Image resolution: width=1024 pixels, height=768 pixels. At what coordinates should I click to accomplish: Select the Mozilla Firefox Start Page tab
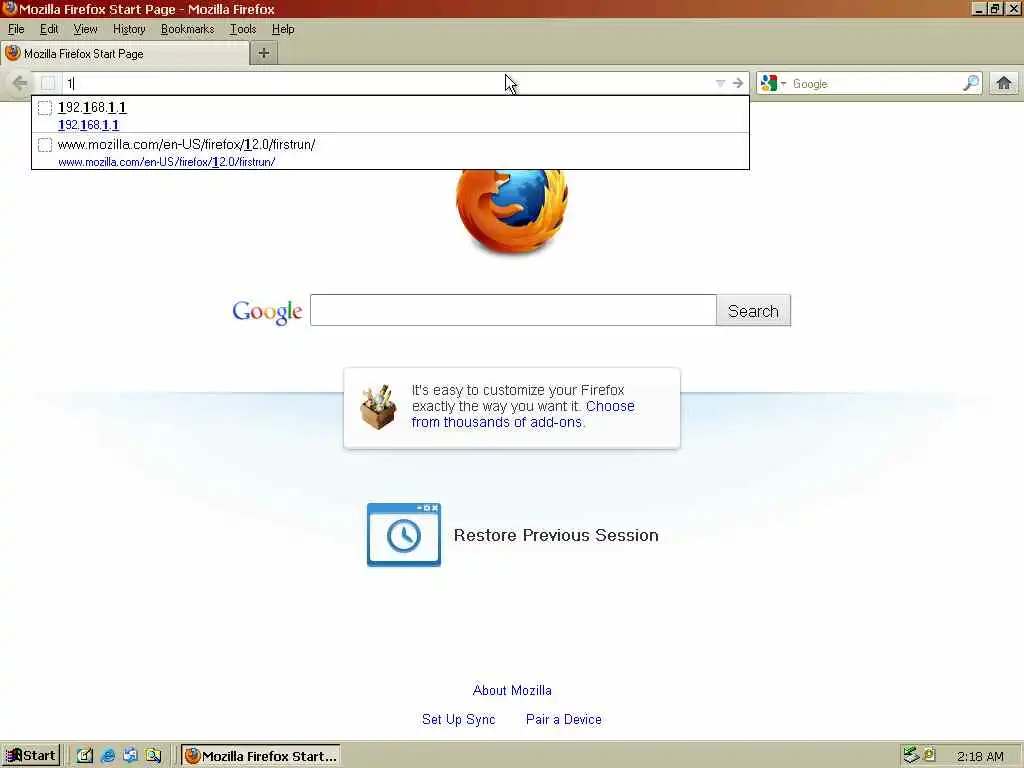point(125,54)
